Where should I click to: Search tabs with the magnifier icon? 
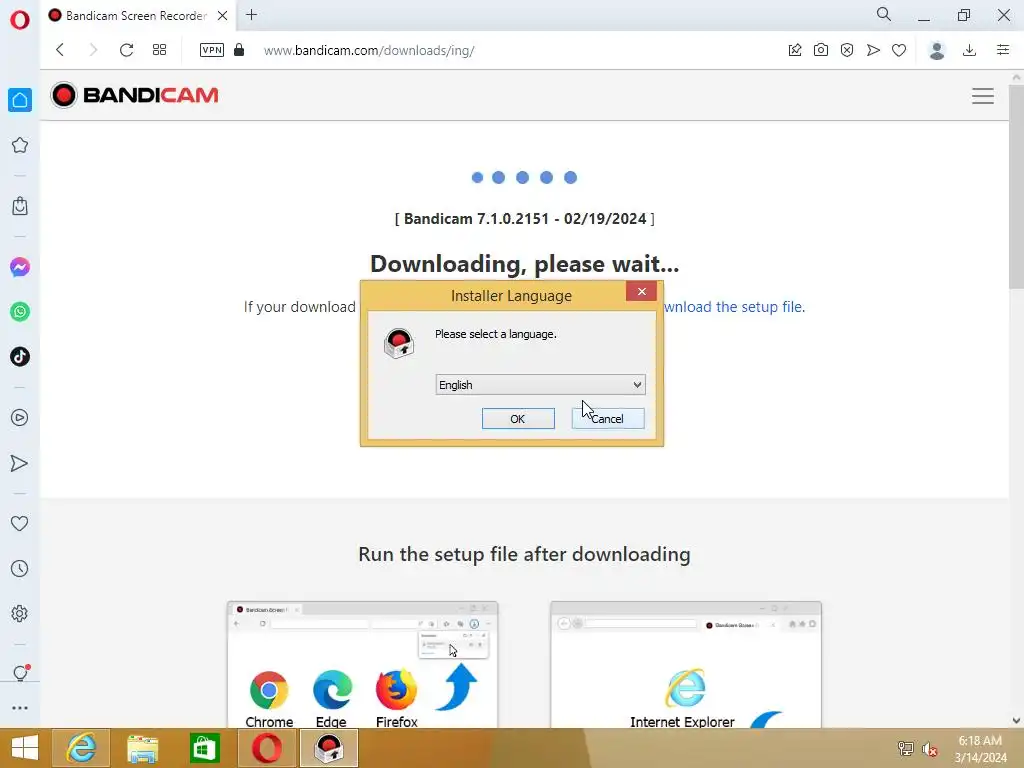coord(884,14)
